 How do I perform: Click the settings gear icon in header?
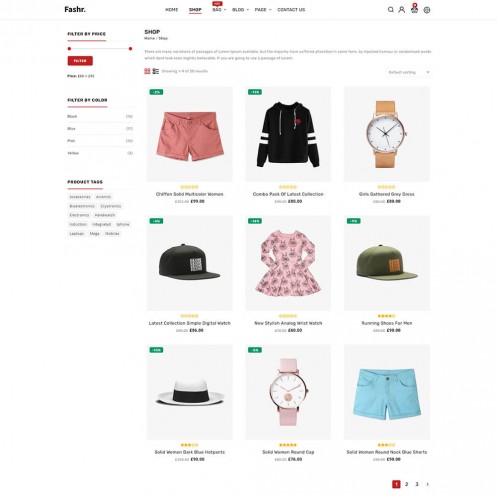point(427,10)
